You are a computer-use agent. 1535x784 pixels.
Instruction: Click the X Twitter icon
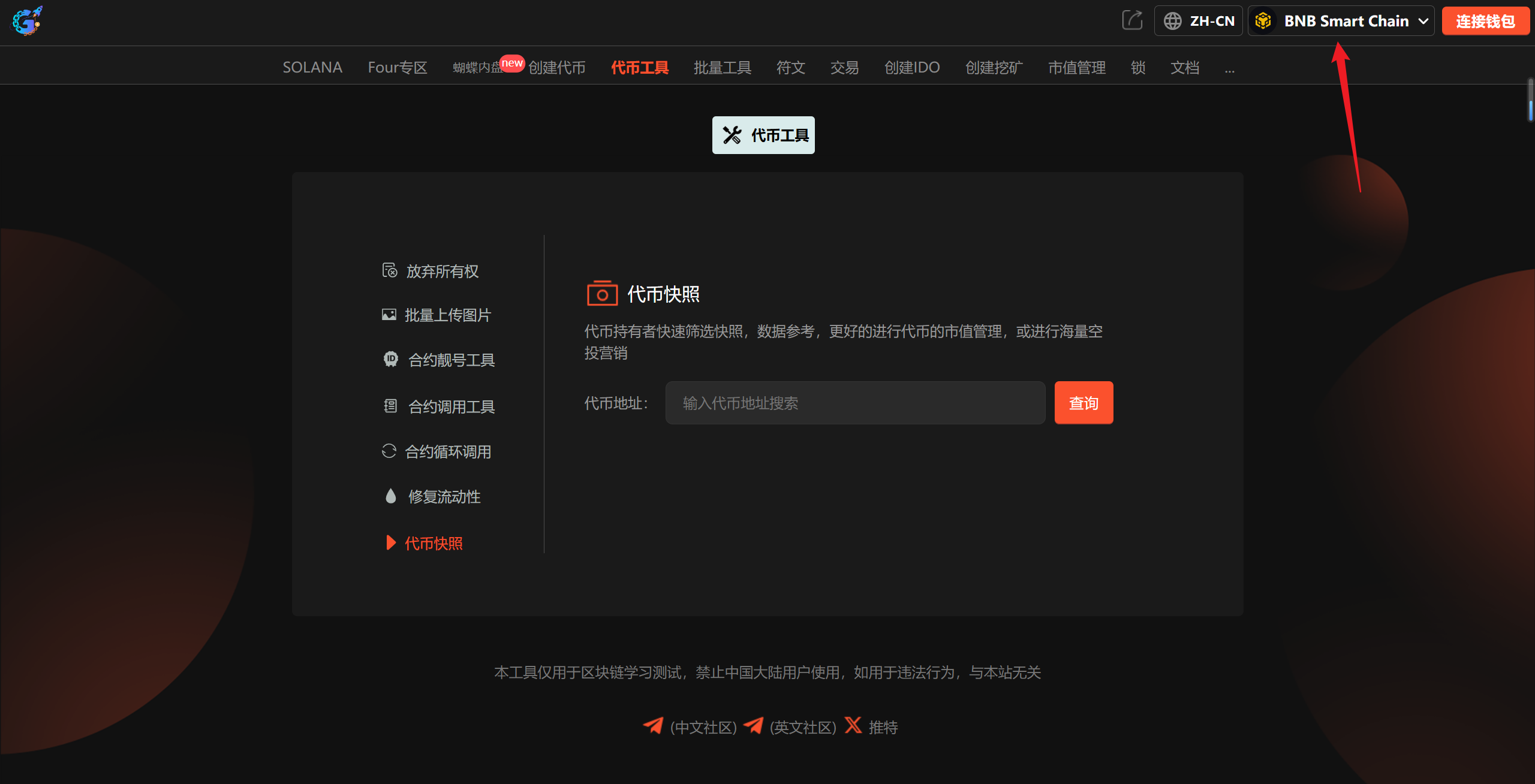pos(853,725)
